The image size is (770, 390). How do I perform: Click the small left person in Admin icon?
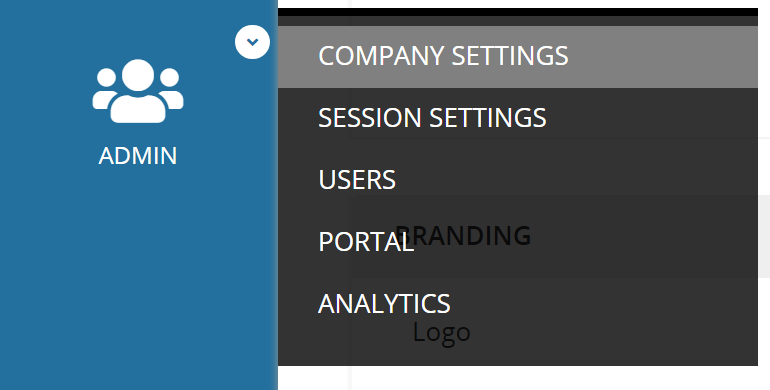[x=104, y=88]
